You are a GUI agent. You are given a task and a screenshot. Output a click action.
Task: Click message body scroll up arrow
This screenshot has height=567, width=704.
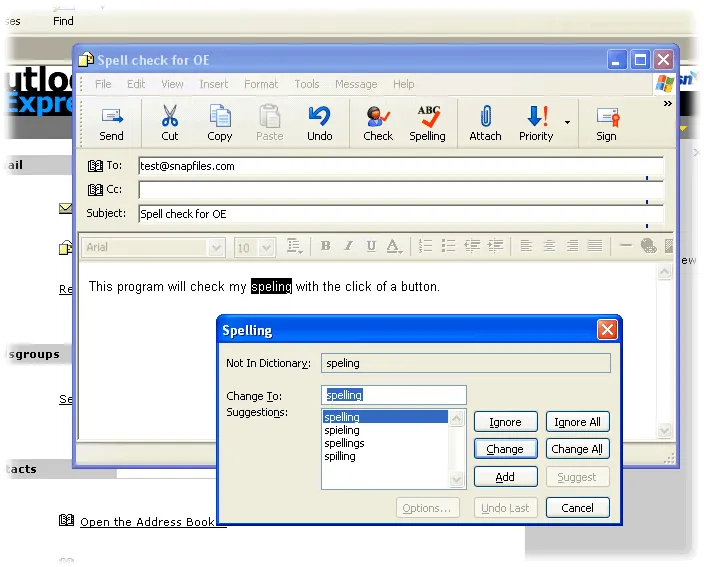point(664,272)
